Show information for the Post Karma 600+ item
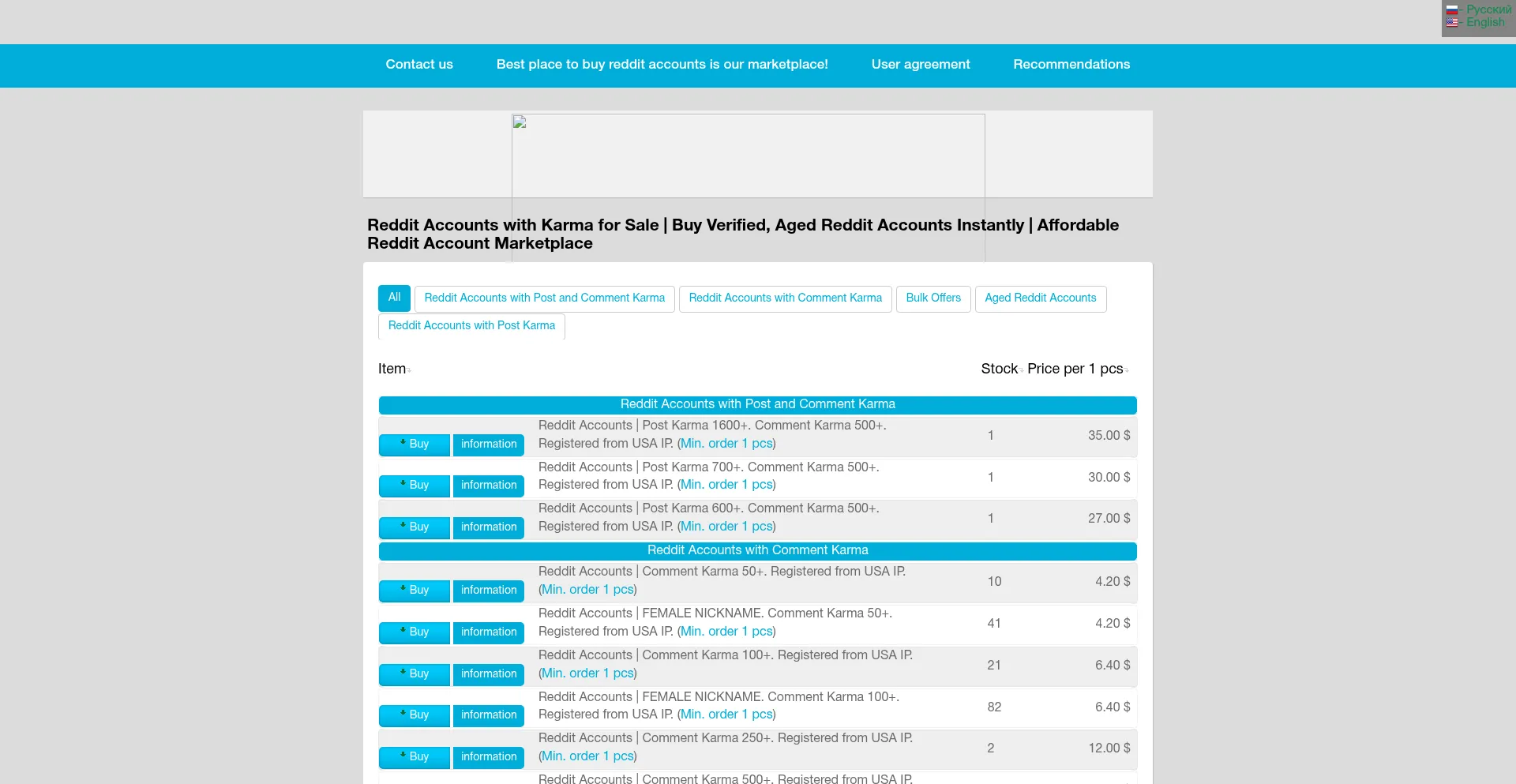 (x=489, y=527)
